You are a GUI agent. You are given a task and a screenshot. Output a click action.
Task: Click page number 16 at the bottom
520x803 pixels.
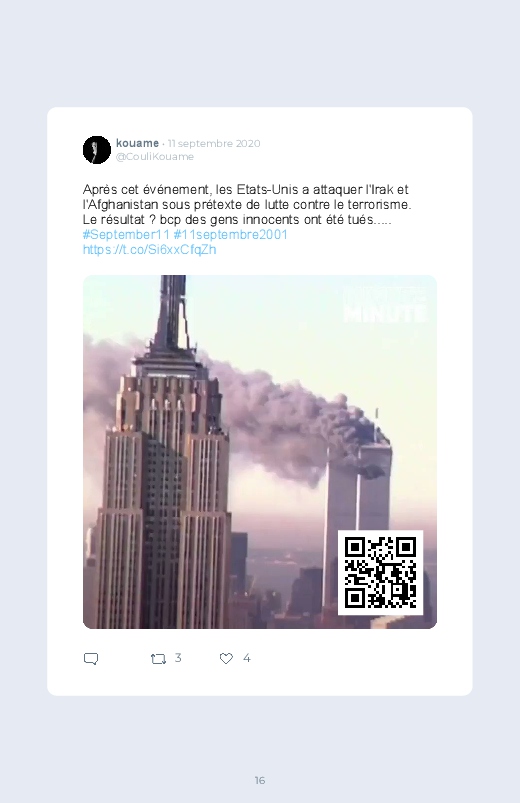tap(260, 780)
